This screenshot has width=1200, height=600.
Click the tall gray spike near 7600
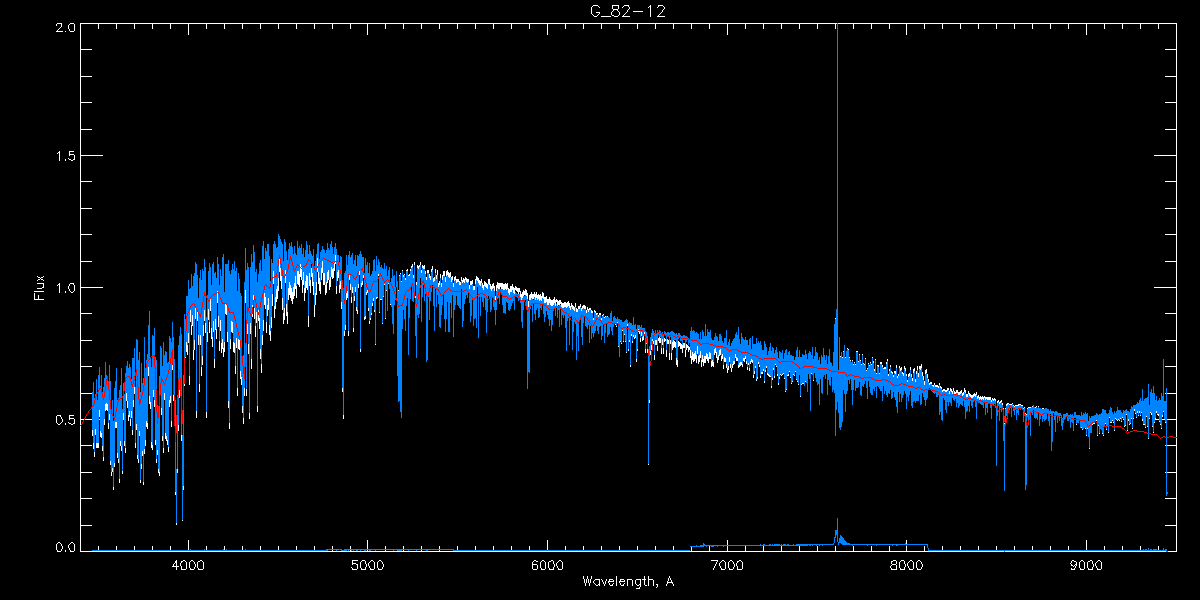[837, 150]
